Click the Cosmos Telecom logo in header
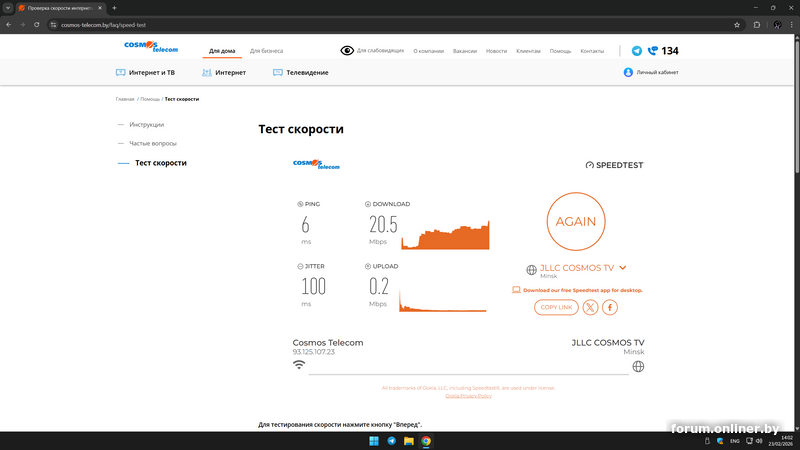Image resolution: width=800 pixels, height=450 pixels. 151,47
